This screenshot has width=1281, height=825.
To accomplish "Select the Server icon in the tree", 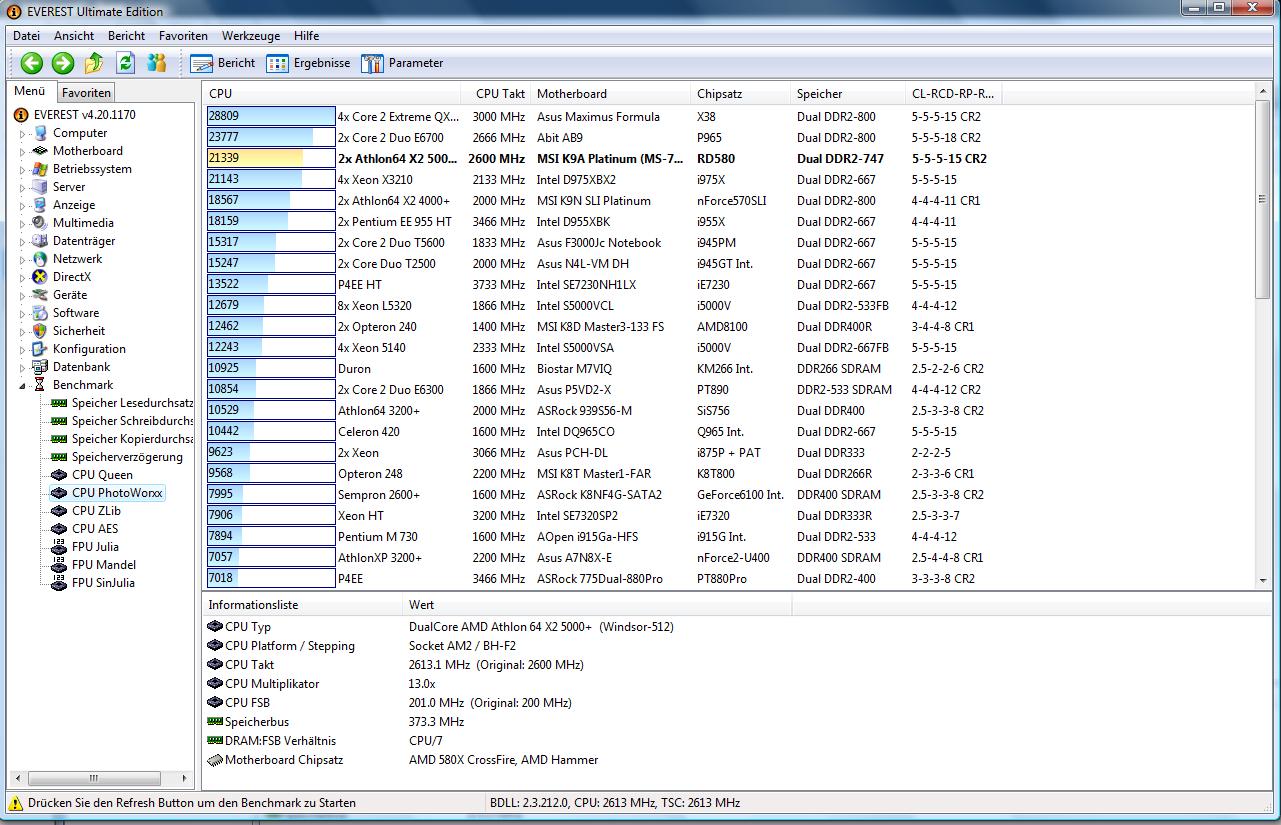I will click(39, 187).
